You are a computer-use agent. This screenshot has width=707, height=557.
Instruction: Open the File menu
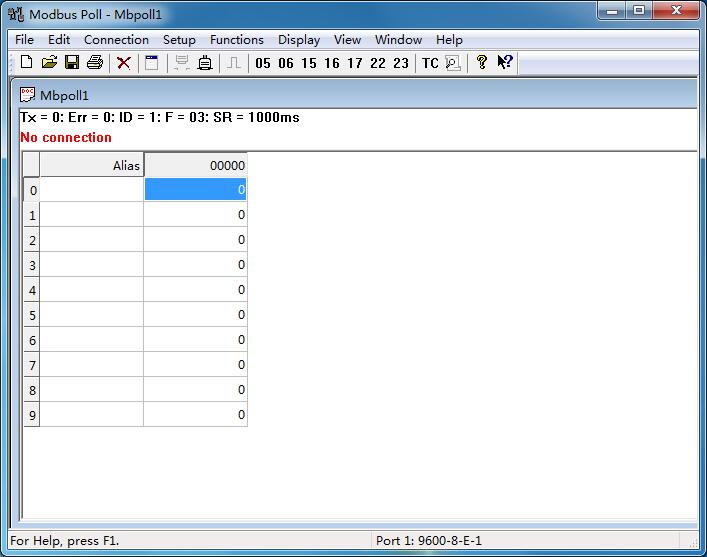(x=24, y=40)
